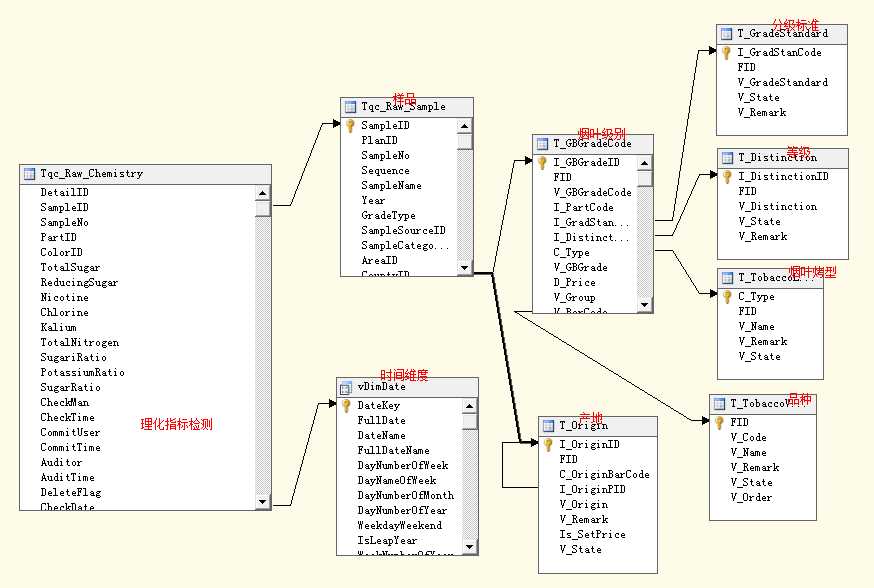Select C_OriginBarCode column in T_Origin
This screenshot has width=874, height=588.
[598, 475]
